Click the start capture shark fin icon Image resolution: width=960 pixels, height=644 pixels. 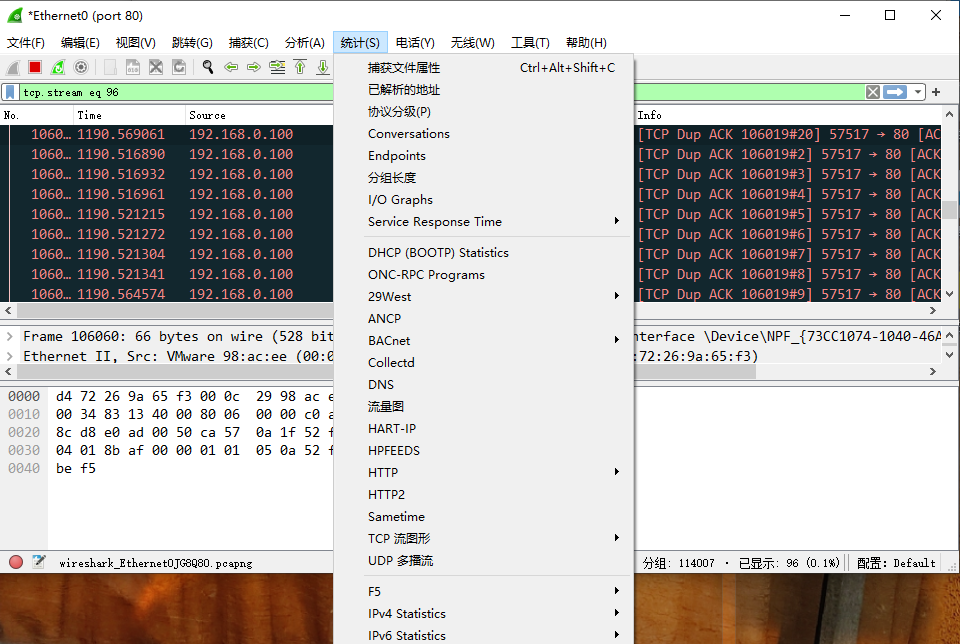[x=13, y=67]
